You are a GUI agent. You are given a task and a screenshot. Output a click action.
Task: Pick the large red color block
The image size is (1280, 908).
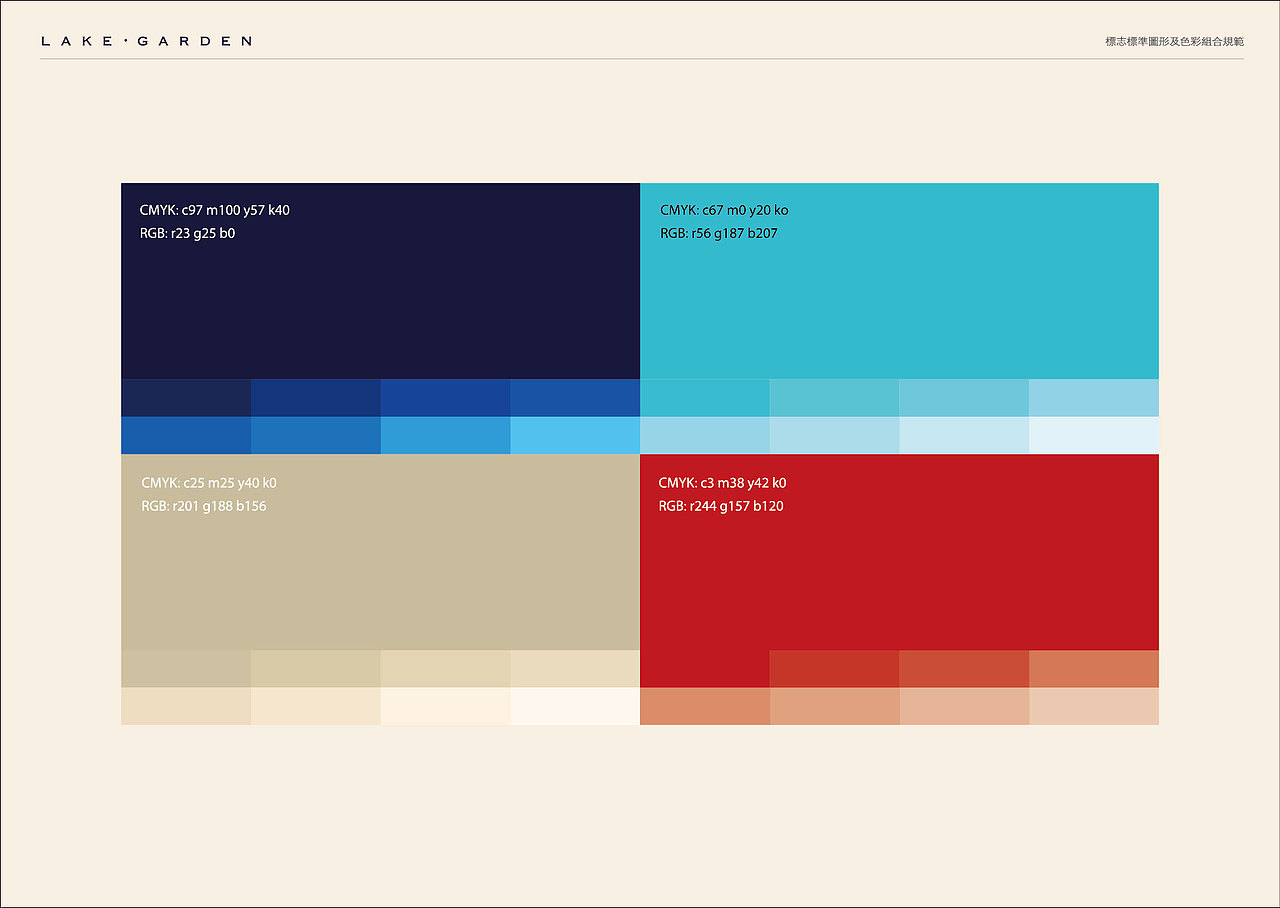899,552
